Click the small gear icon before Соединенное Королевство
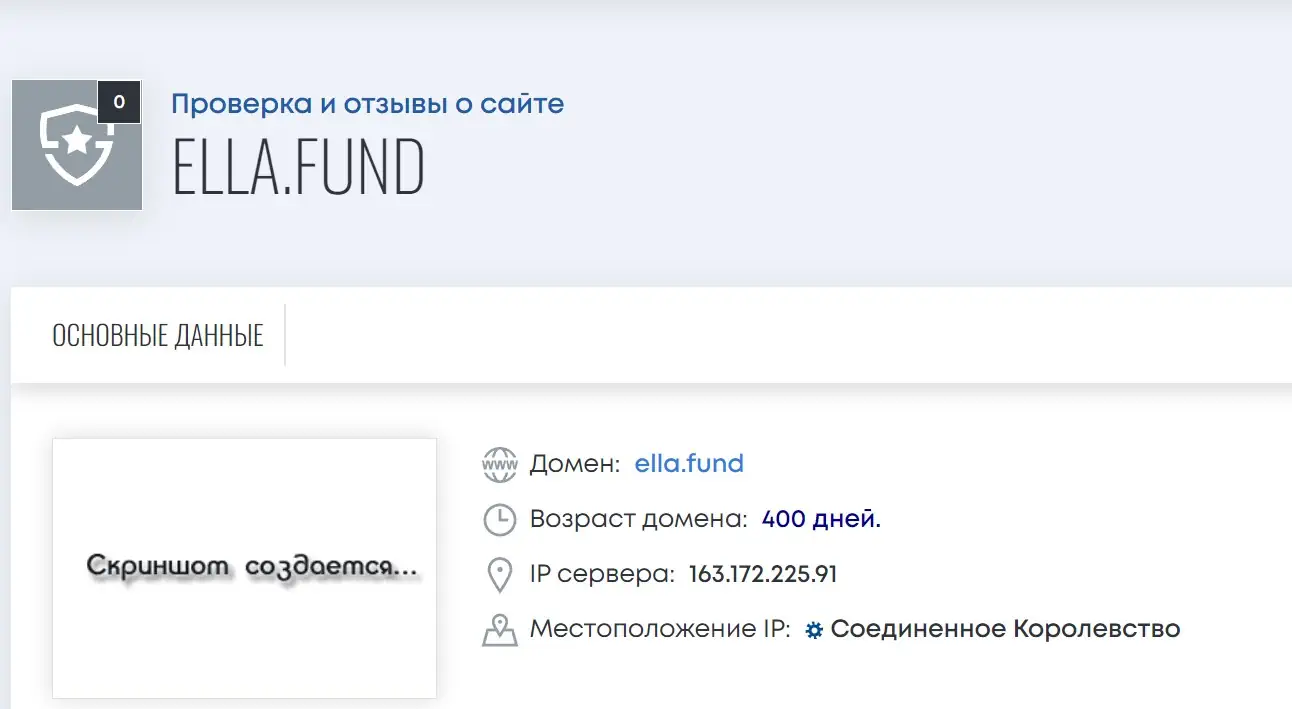 coord(814,631)
